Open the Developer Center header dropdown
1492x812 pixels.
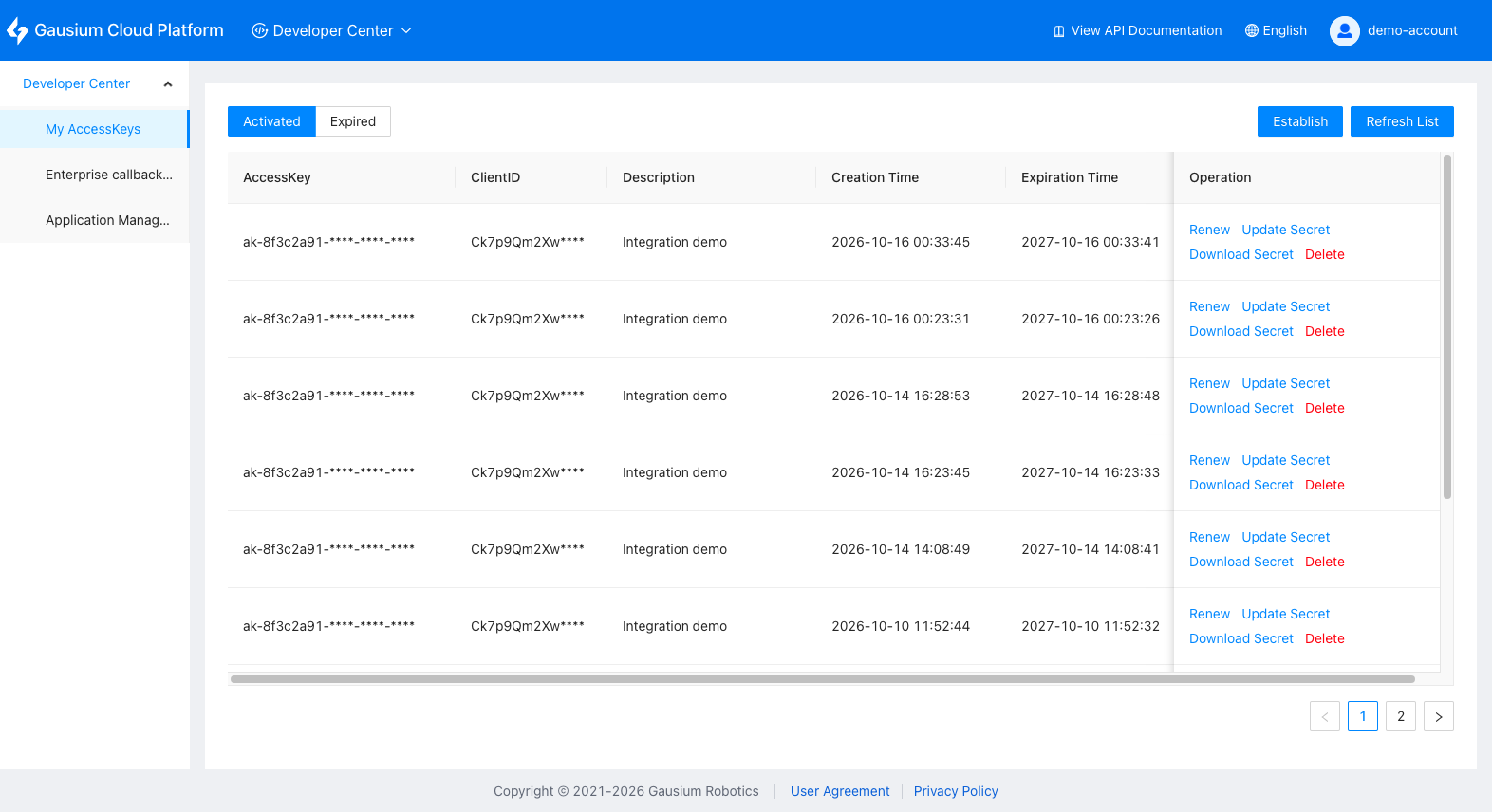coord(332,30)
